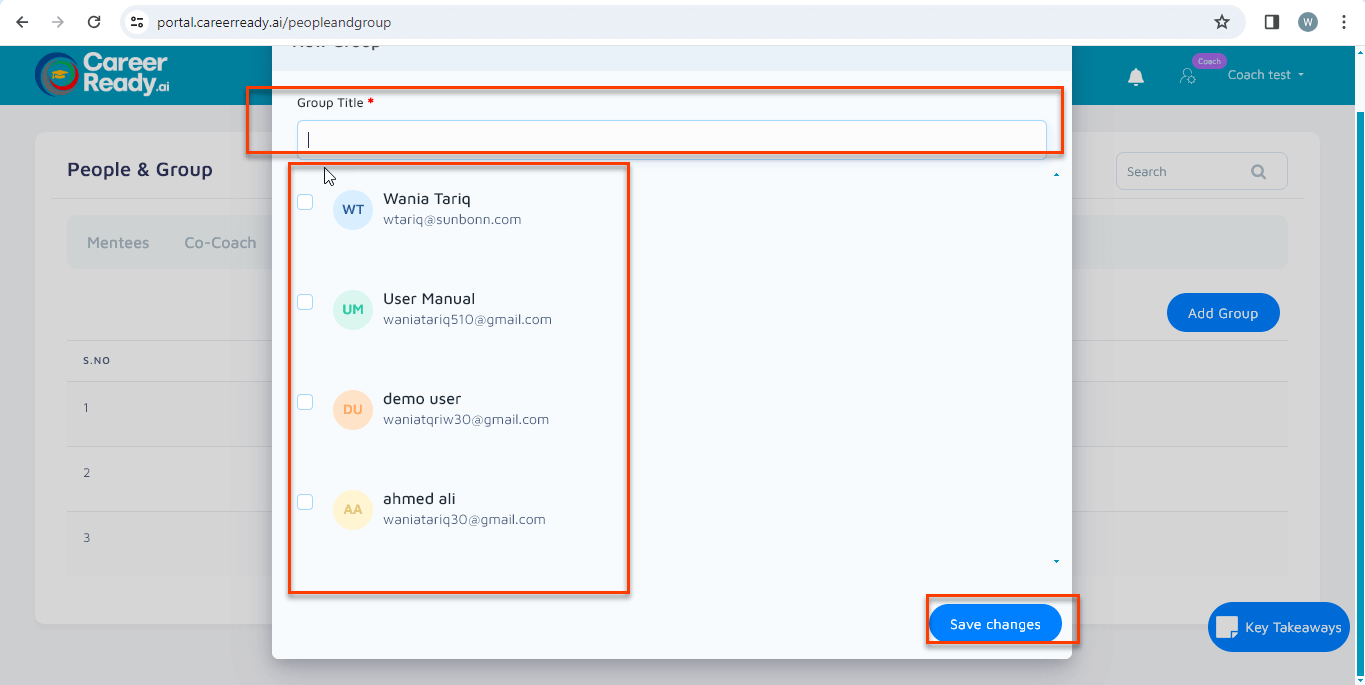Expand the Coach test account dropdown
This screenshot has width=1365, height=685.
click(x=1265, y=75)
